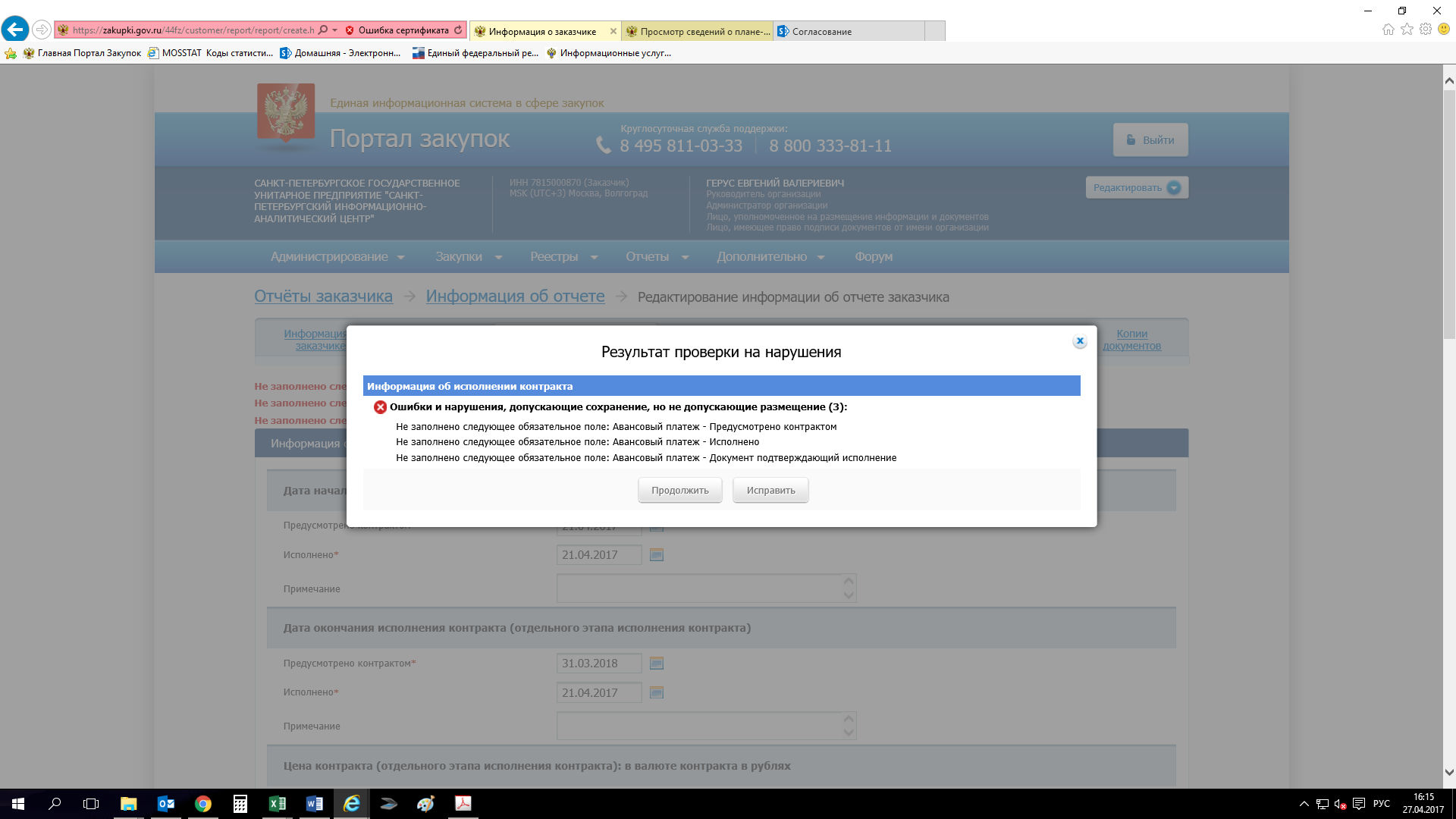Click the browser back arrow

(x=15, y=30)
